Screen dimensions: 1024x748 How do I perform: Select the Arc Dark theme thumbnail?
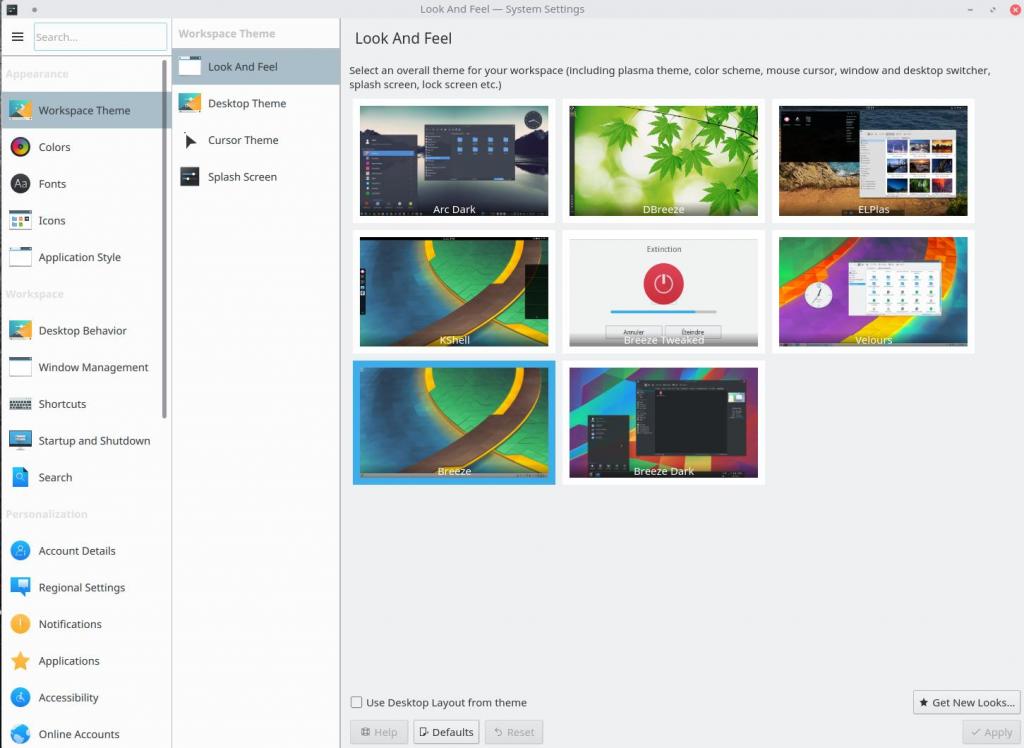[x=454, y=160]
